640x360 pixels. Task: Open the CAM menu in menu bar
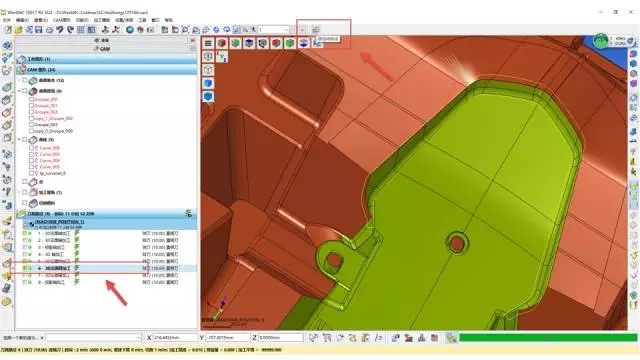pos(62,20)
